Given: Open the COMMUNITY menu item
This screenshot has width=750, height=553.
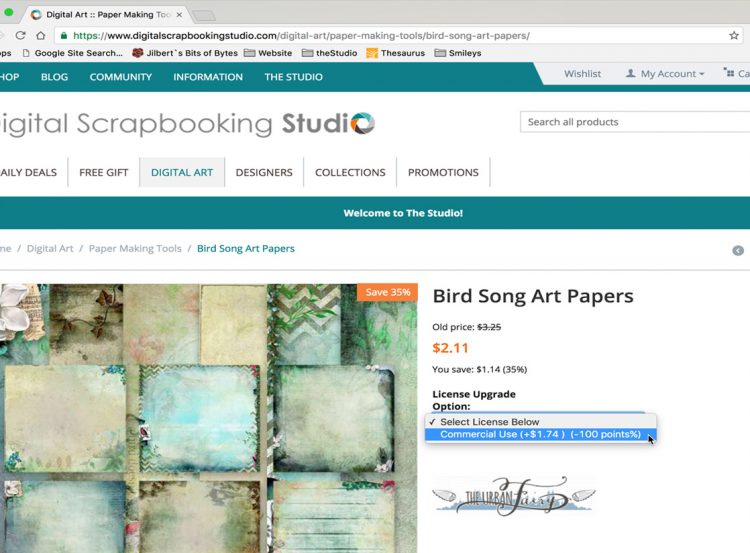Looking at the screenshot, I should [121, 77].
